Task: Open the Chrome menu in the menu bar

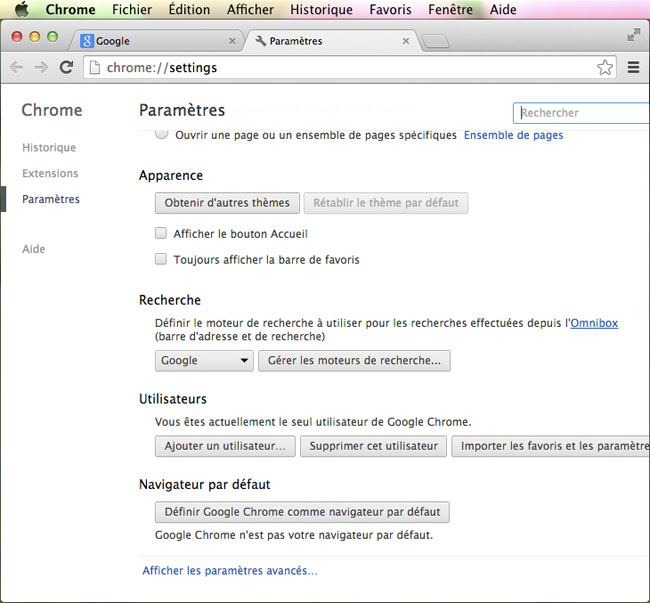Action: (70, 9)
